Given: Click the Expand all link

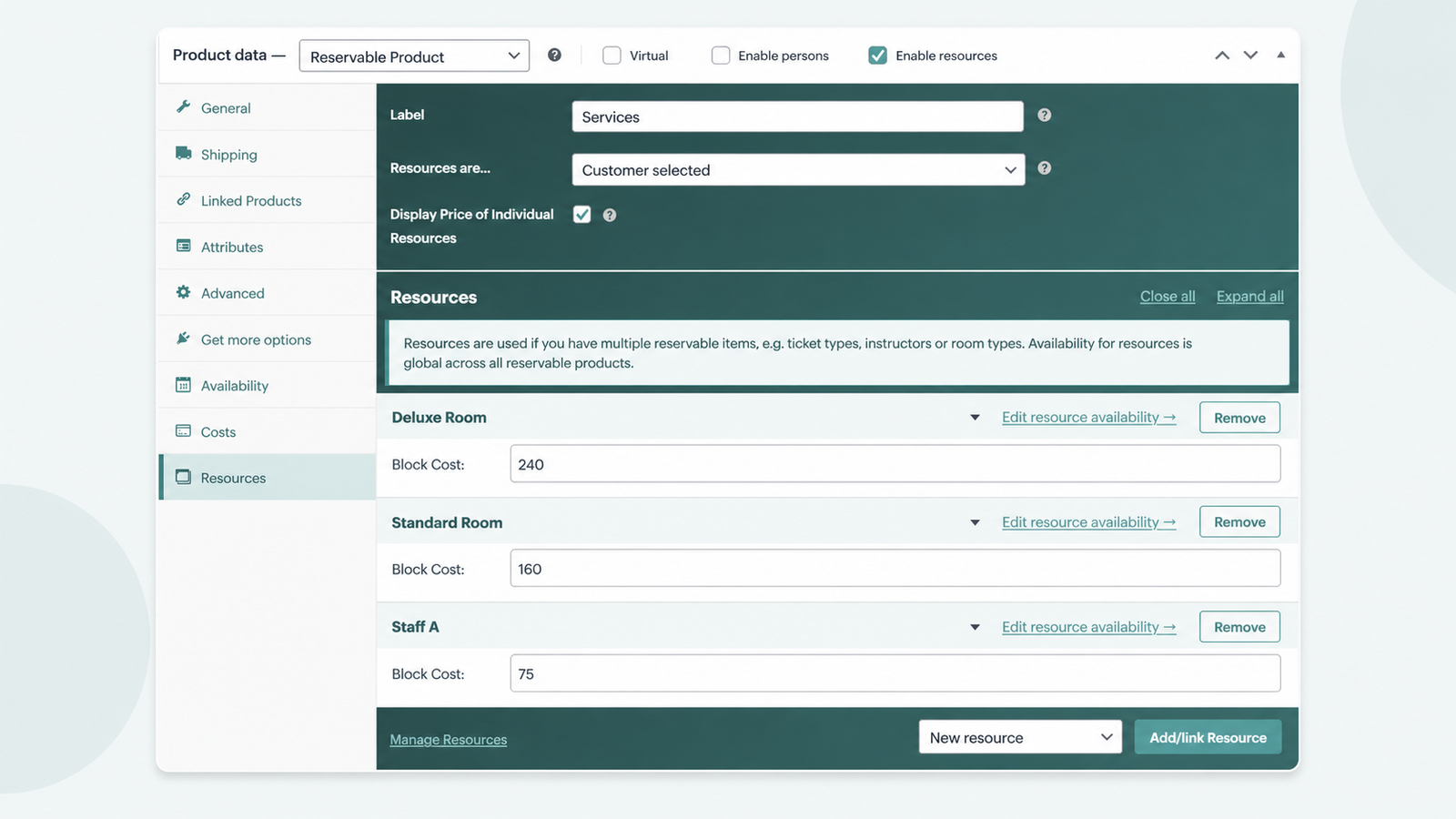Looking at the screenshot, I should 1249,297.
